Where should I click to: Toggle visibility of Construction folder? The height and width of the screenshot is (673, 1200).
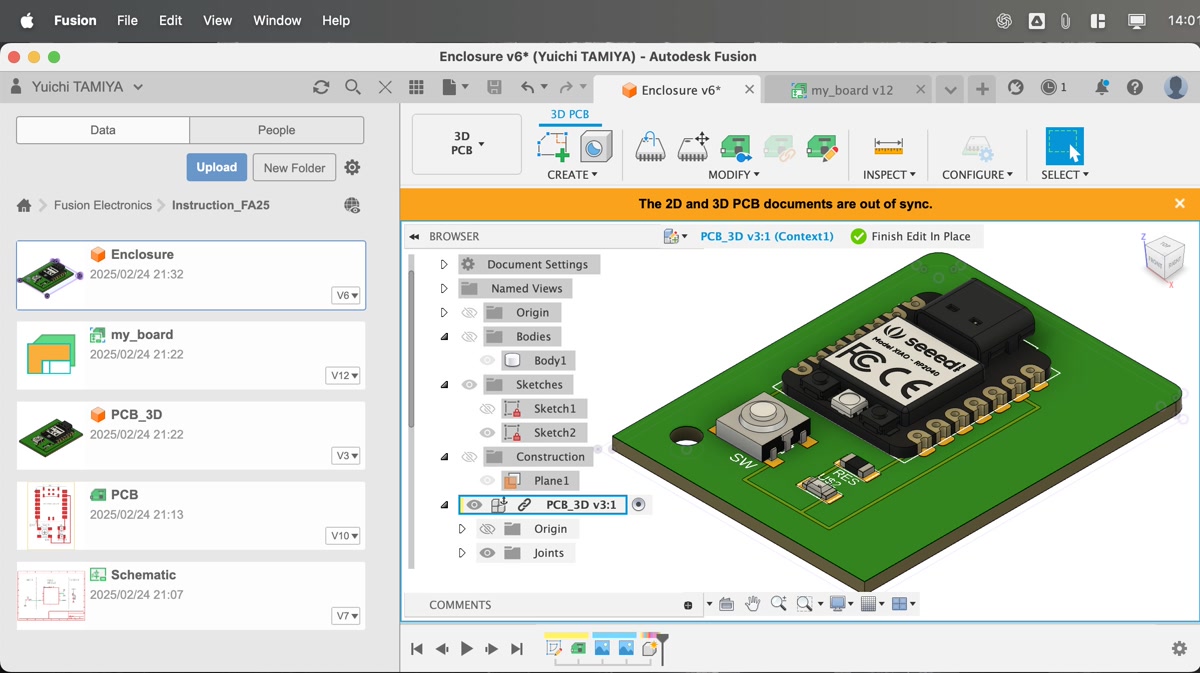point(469,456)
